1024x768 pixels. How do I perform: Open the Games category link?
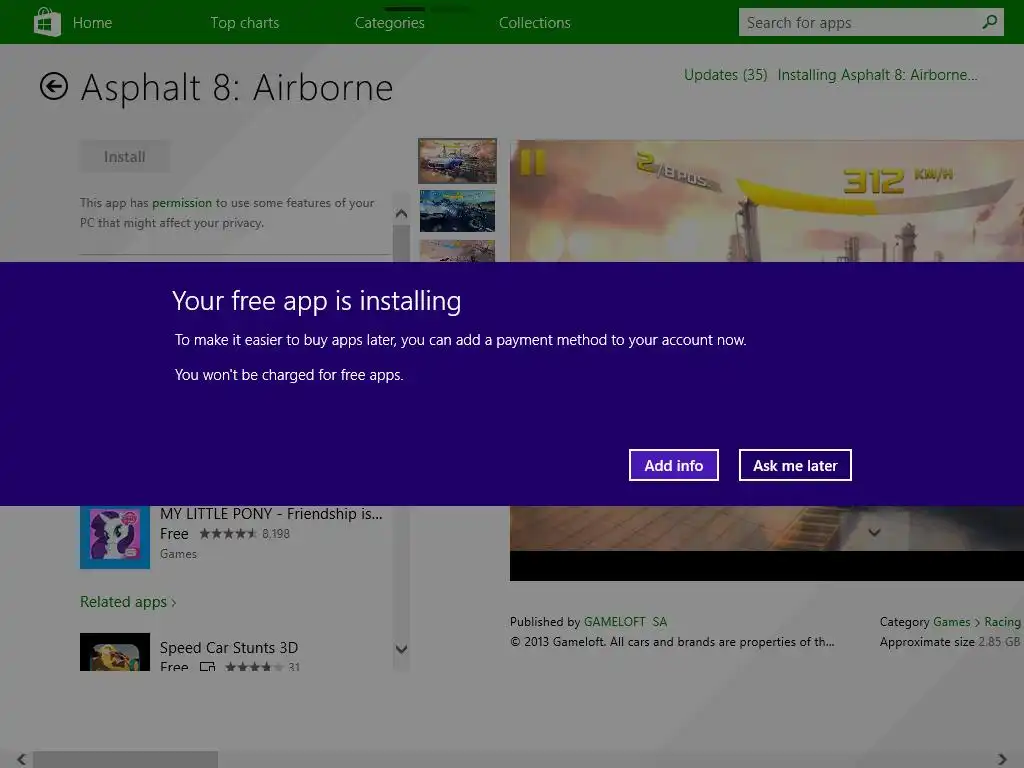point(952,622)
